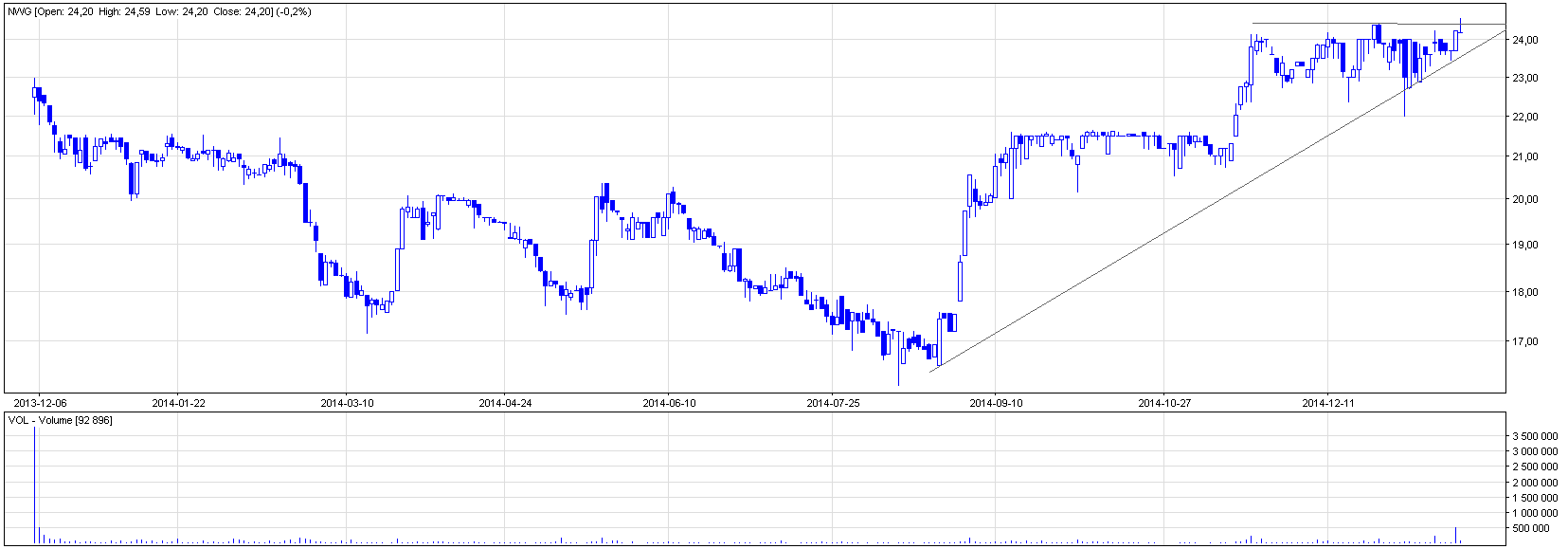
Task: Click the 17,00 price axis label
Action: tap(1525, 341)
